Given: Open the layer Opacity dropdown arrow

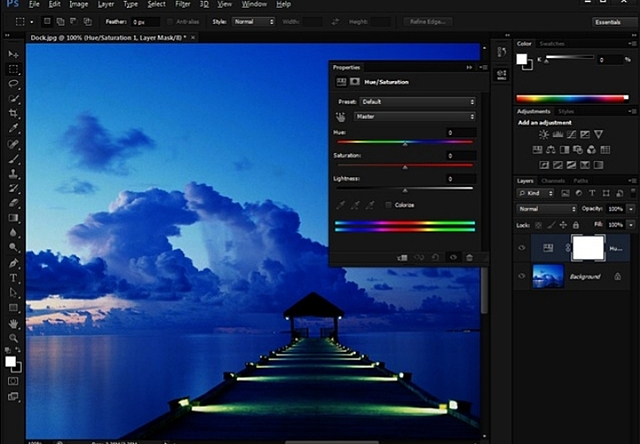Looking at the screenshot, I should click(631, 209).
